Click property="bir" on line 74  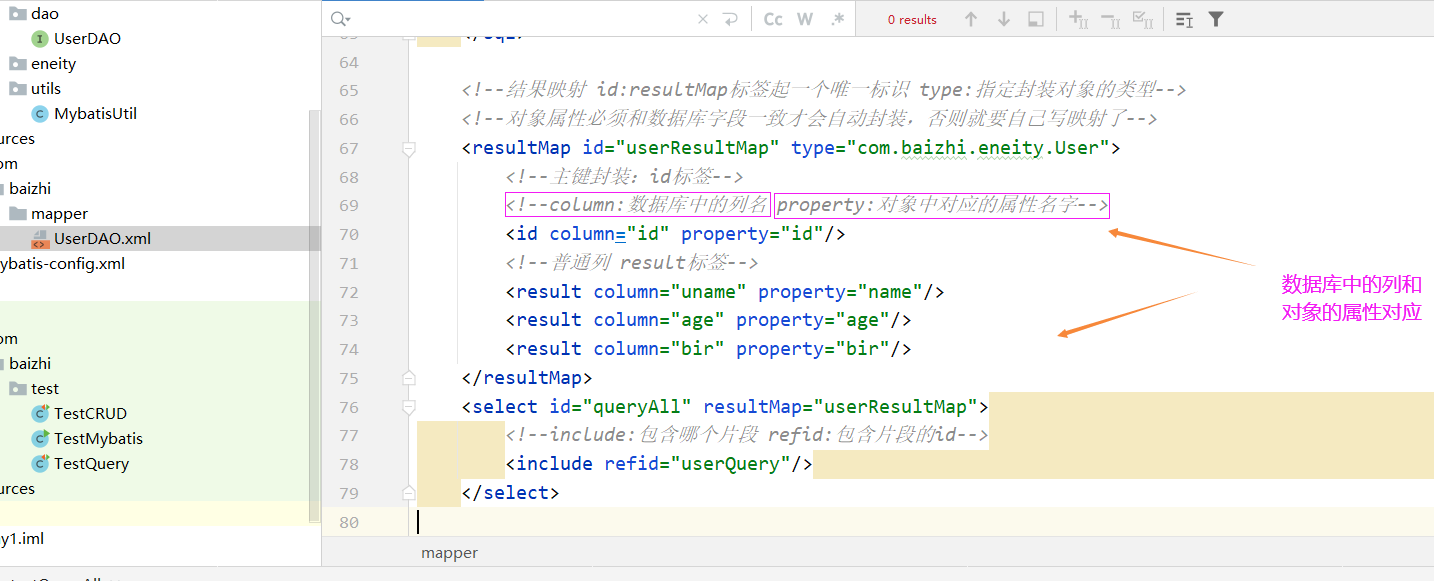[x=813, y=349]
